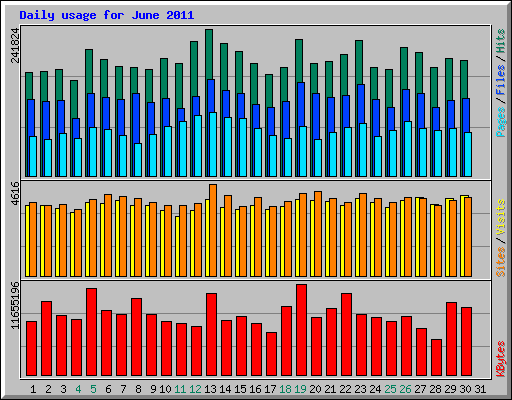Click day 6 on the x-axis
This screenshot has height=400, width=512.
(108, 389)
